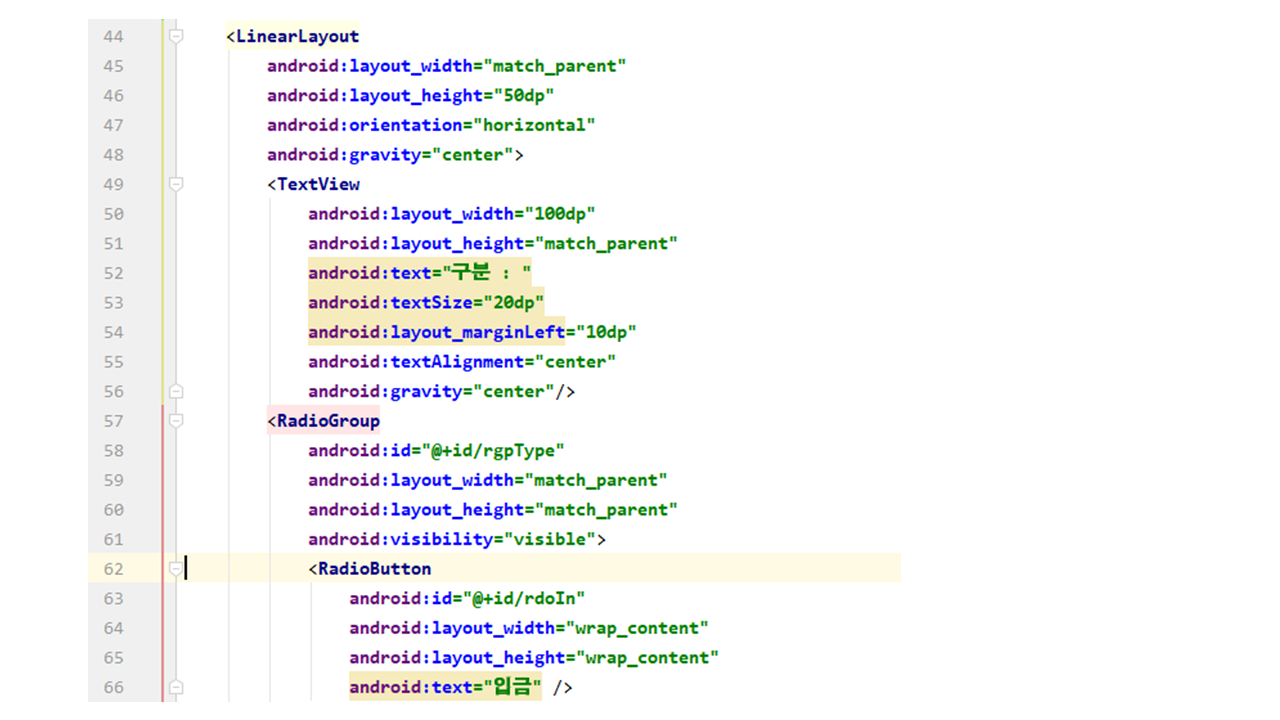Click the fold end marker on line 66
The width and height of the screenshot is (1280, 720).
pyautogui.click(x=176, y=687)
